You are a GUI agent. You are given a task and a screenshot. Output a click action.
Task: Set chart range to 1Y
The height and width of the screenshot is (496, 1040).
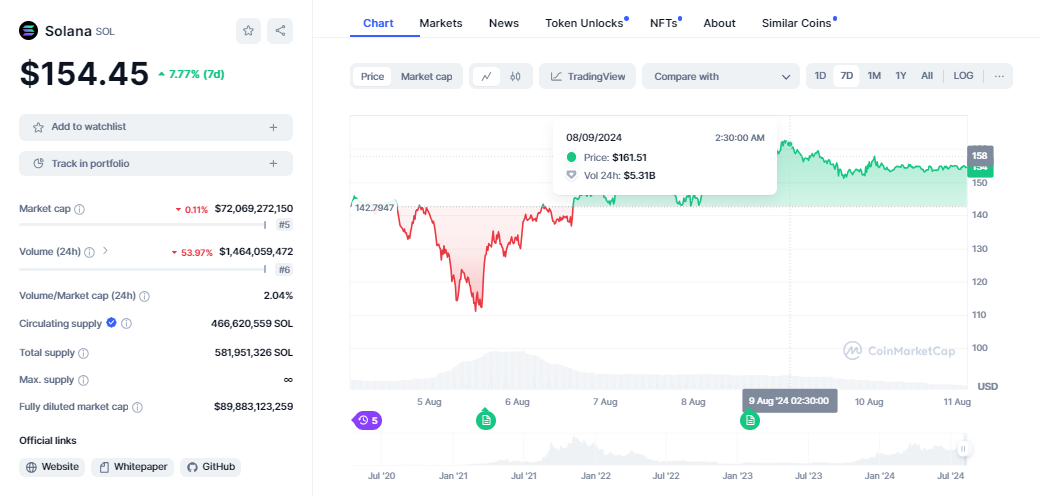pyautogui.click(x=901, y=76)
